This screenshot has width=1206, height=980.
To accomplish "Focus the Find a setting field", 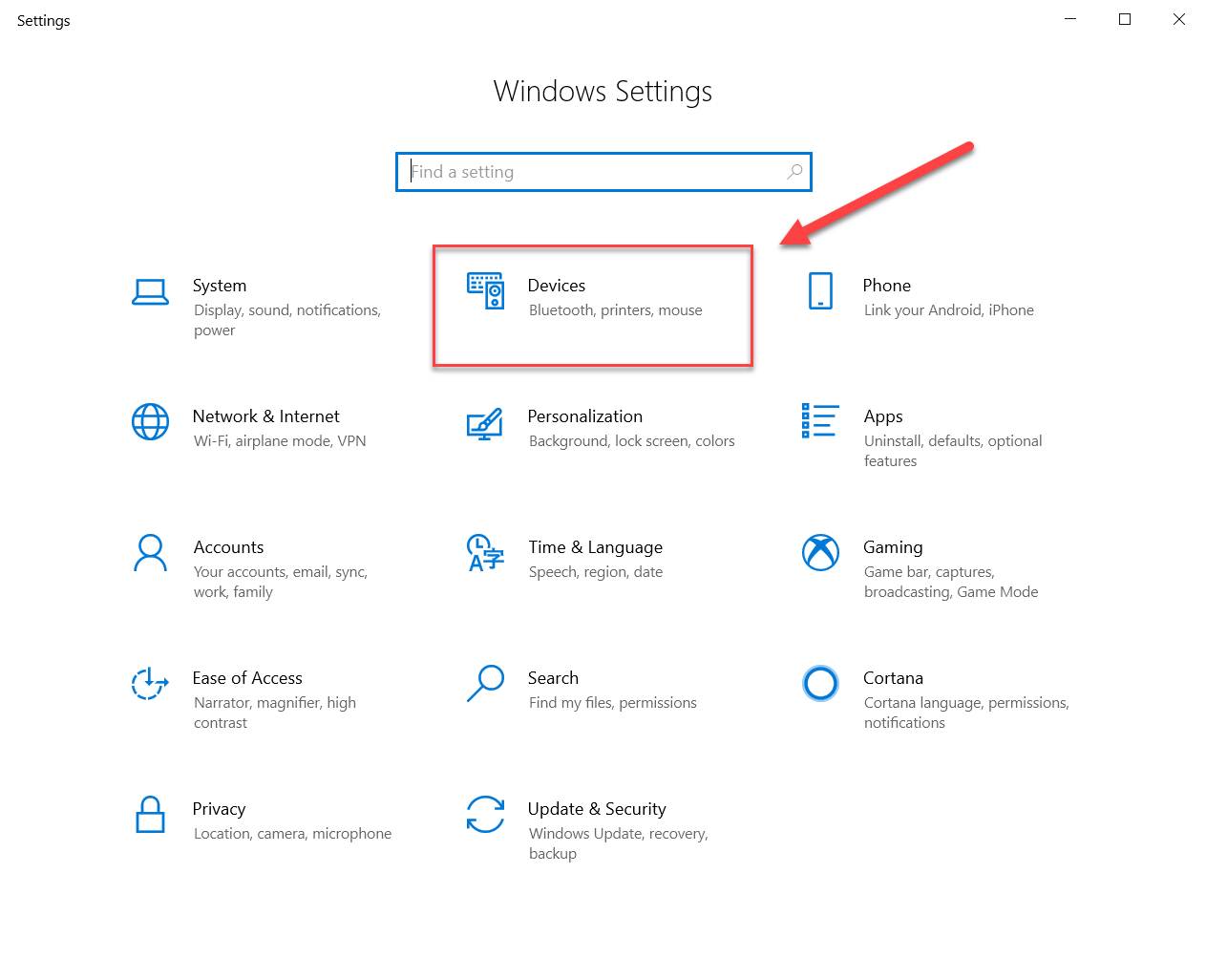I will click(603, 172).
